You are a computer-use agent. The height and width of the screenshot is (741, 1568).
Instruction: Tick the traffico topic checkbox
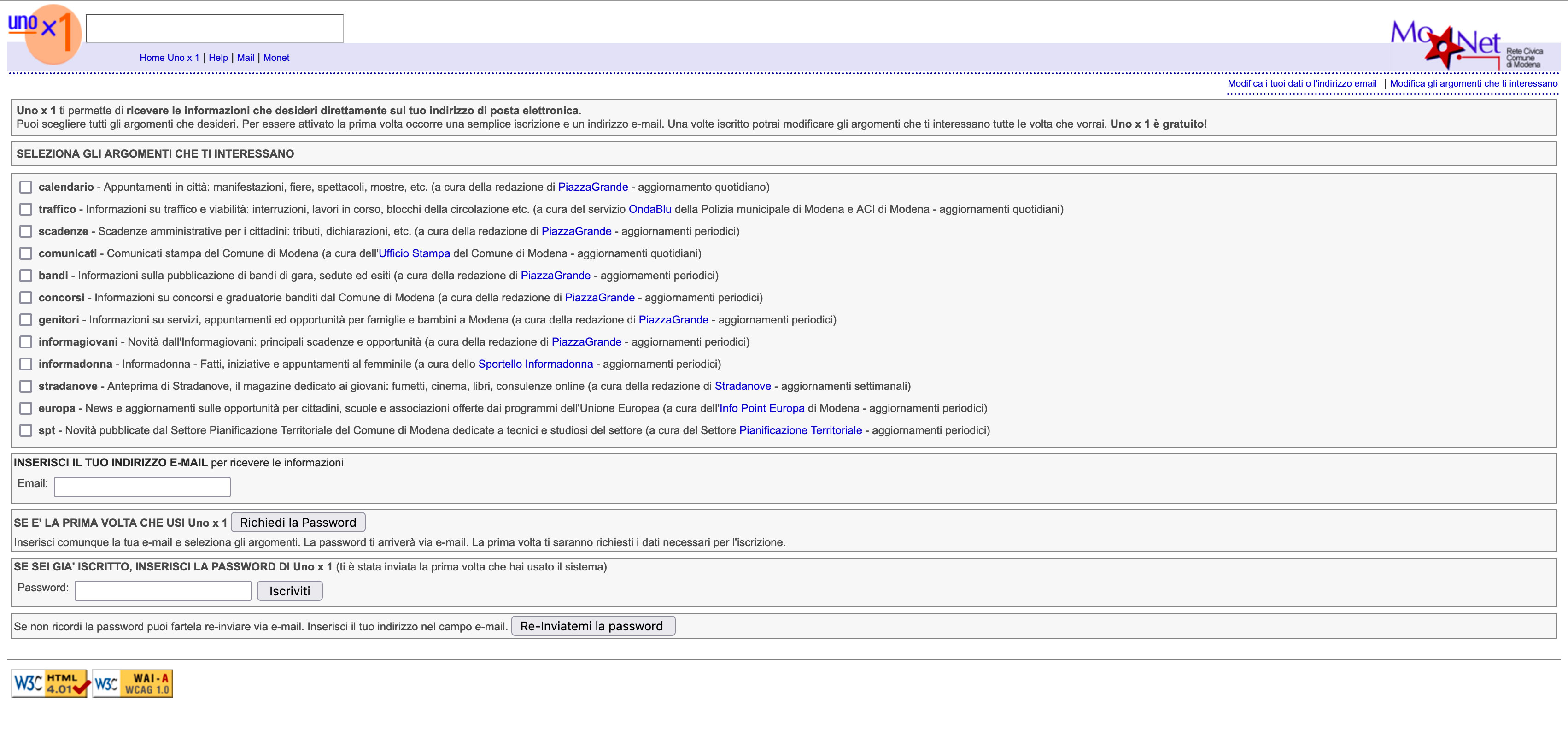tap(26, 209)
